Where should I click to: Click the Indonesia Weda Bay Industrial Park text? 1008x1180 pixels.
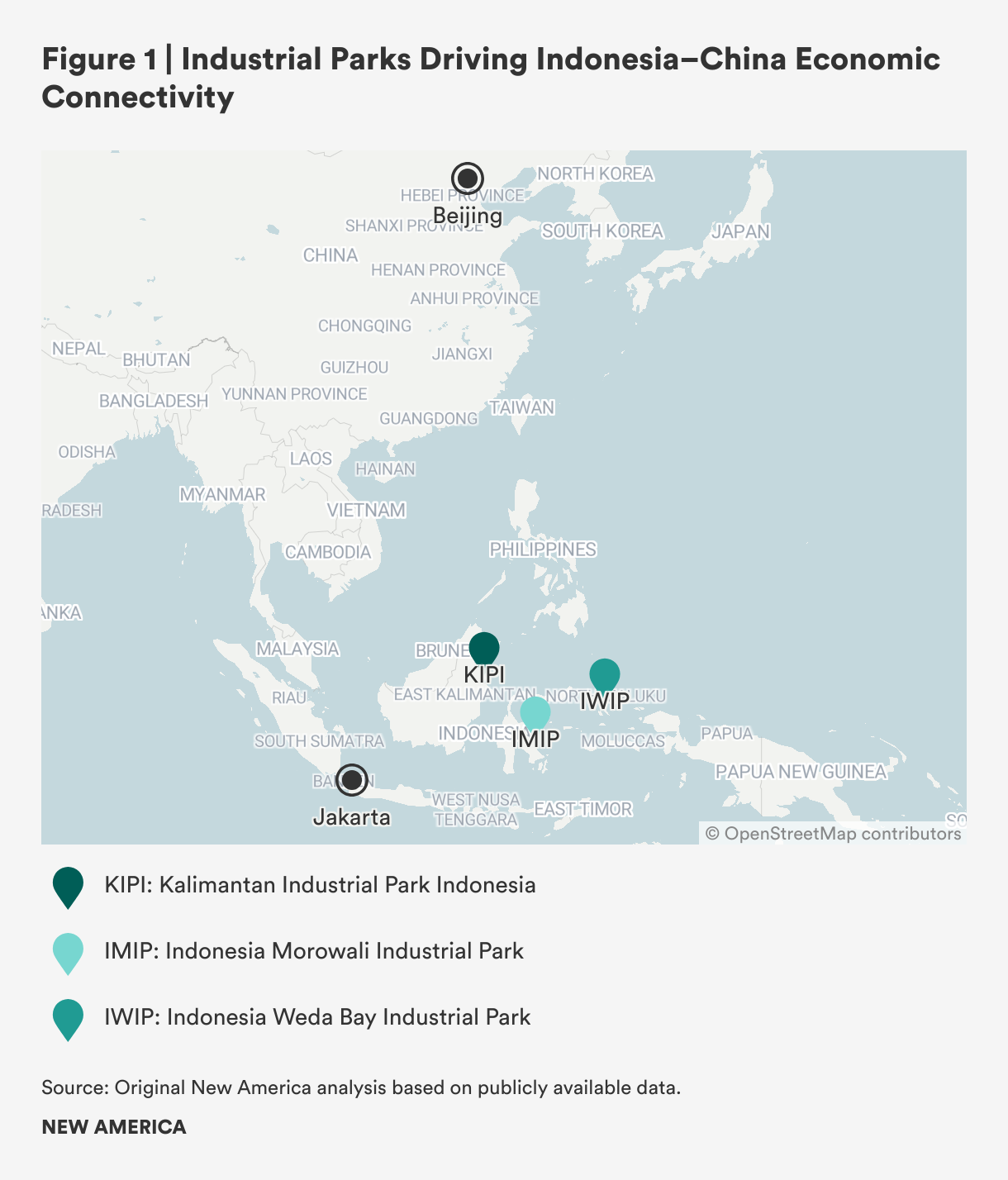point(317,1017)
